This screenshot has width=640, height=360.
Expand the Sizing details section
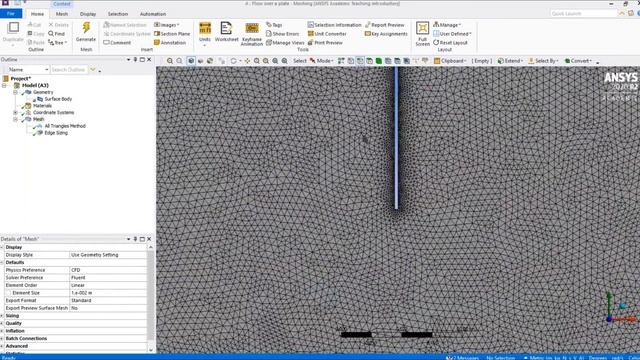2,316
